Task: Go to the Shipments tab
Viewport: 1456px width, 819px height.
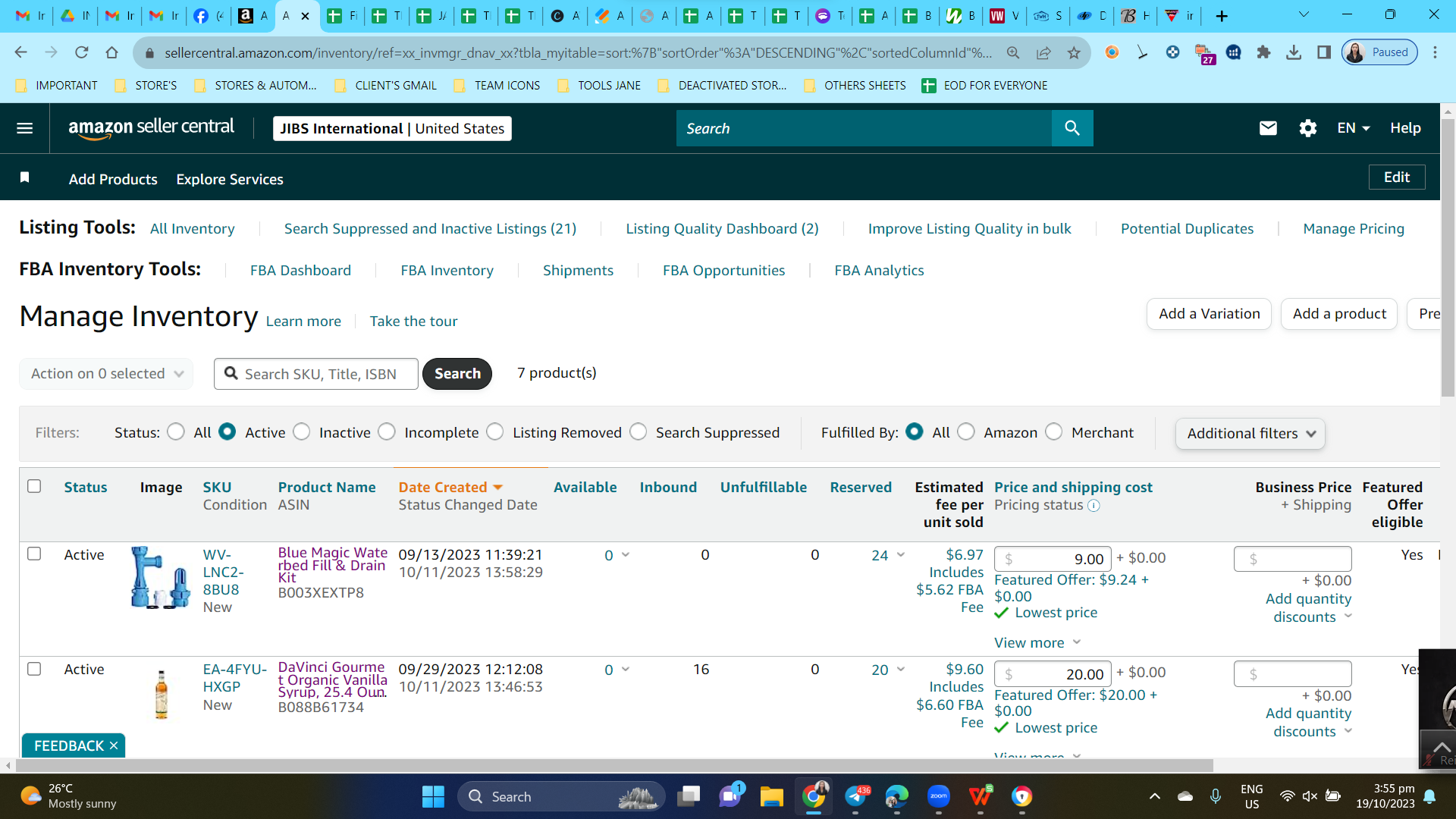Action: [x=578, y=271]
